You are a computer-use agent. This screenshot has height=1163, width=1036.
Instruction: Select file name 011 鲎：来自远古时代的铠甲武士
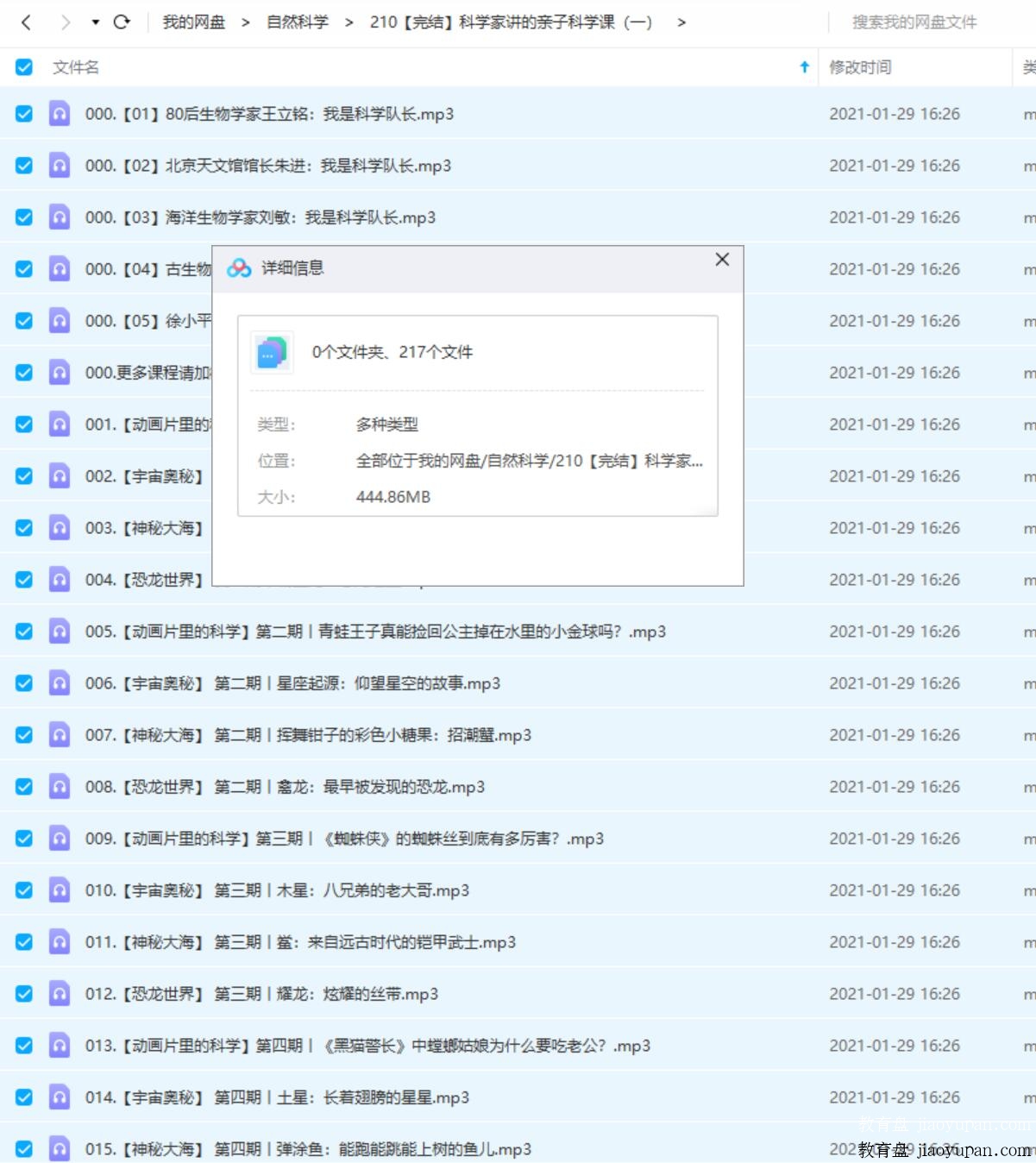click(300, 942)
